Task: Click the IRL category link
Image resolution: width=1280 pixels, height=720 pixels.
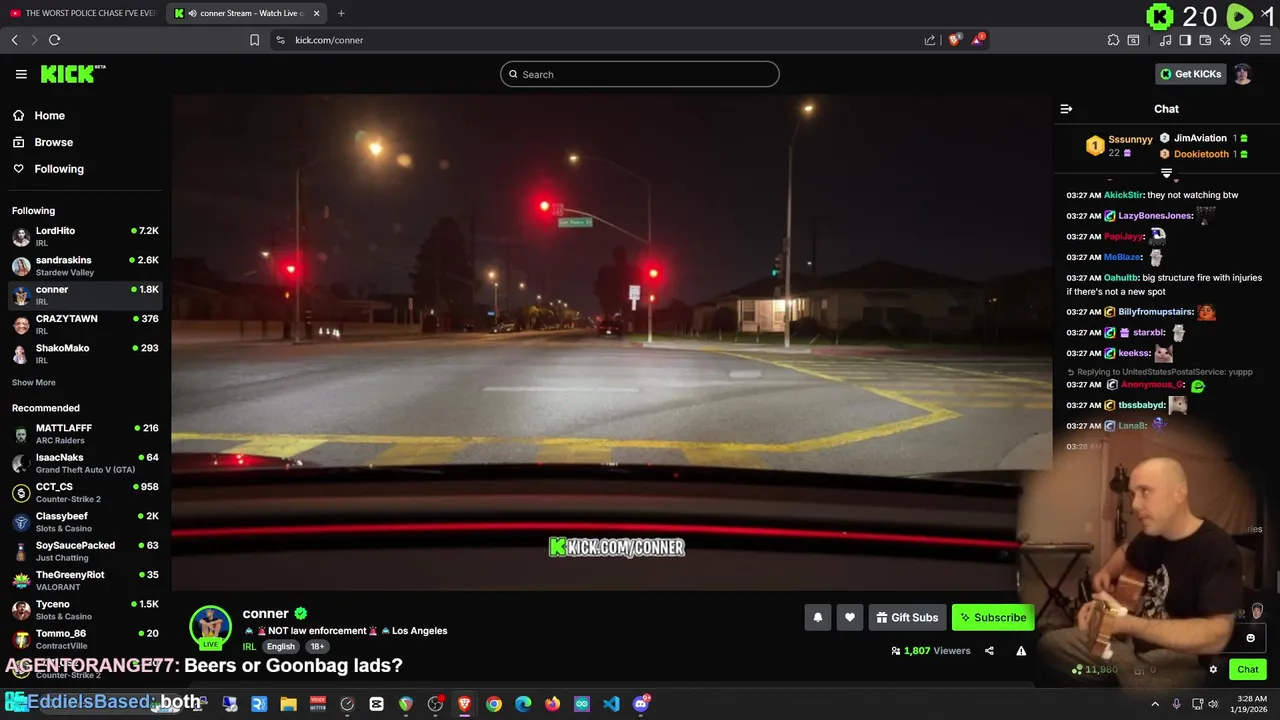Action: pos(249,647)
